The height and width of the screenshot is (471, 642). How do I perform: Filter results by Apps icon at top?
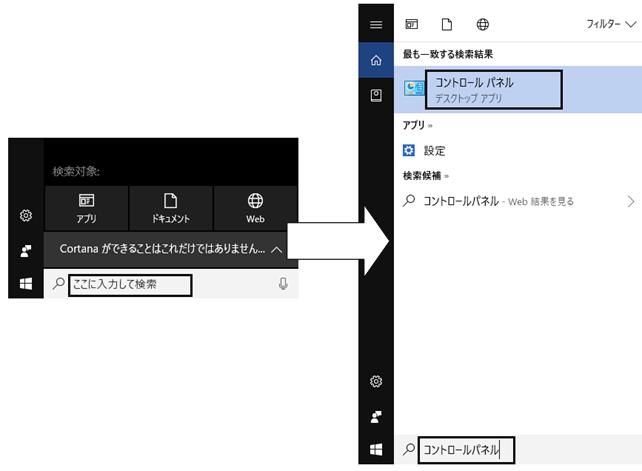coord(411,24)
